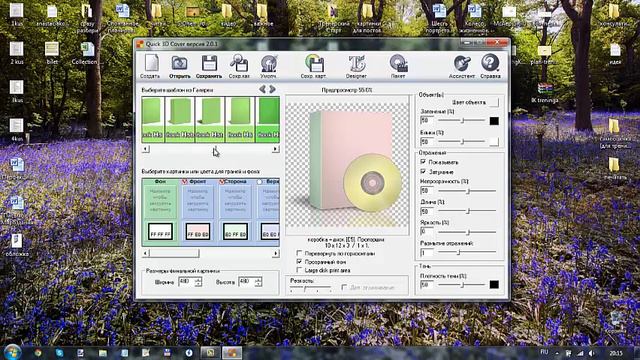
Task: Click the Skype taskbar icon
Action: point(59,353)
